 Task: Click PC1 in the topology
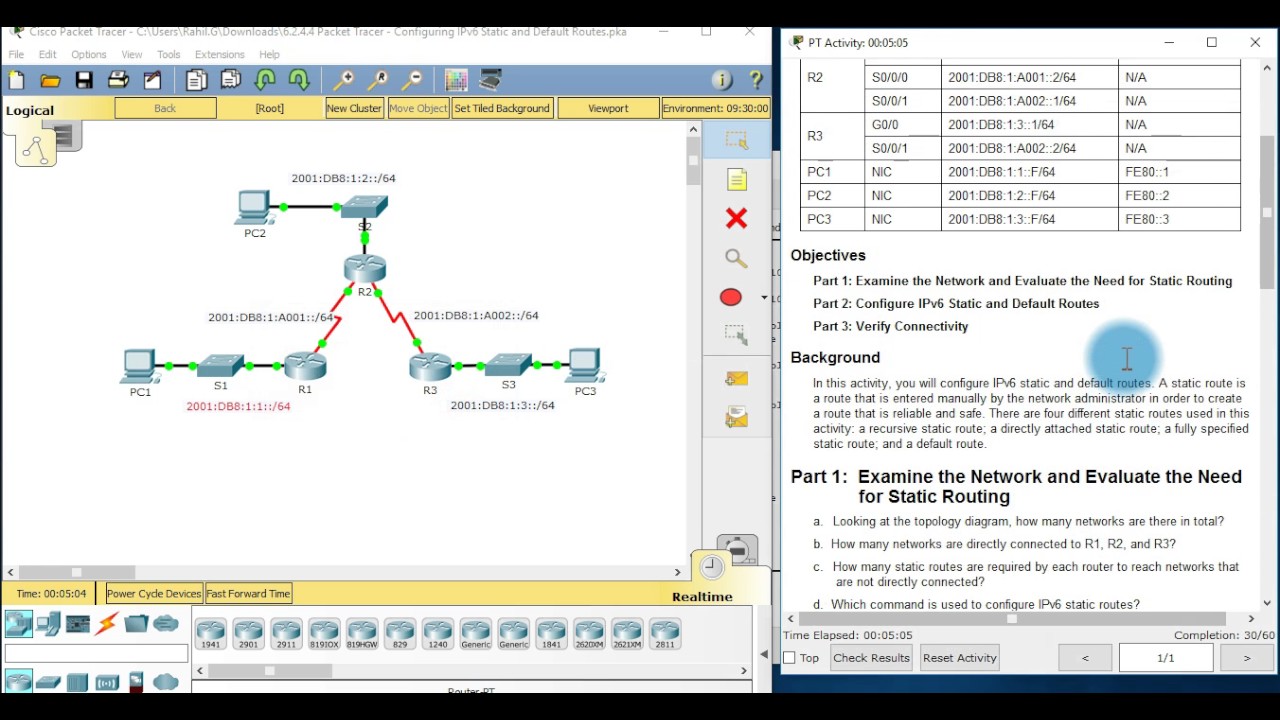(x=139, y=366)
